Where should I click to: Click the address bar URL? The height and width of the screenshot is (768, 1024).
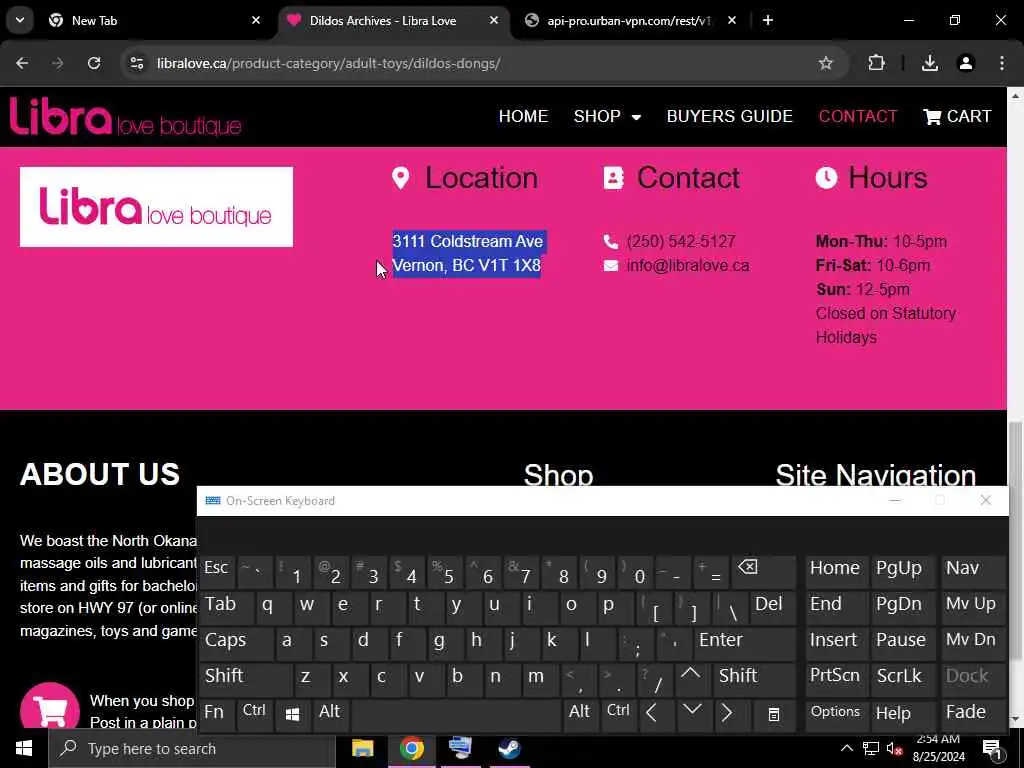328,63
